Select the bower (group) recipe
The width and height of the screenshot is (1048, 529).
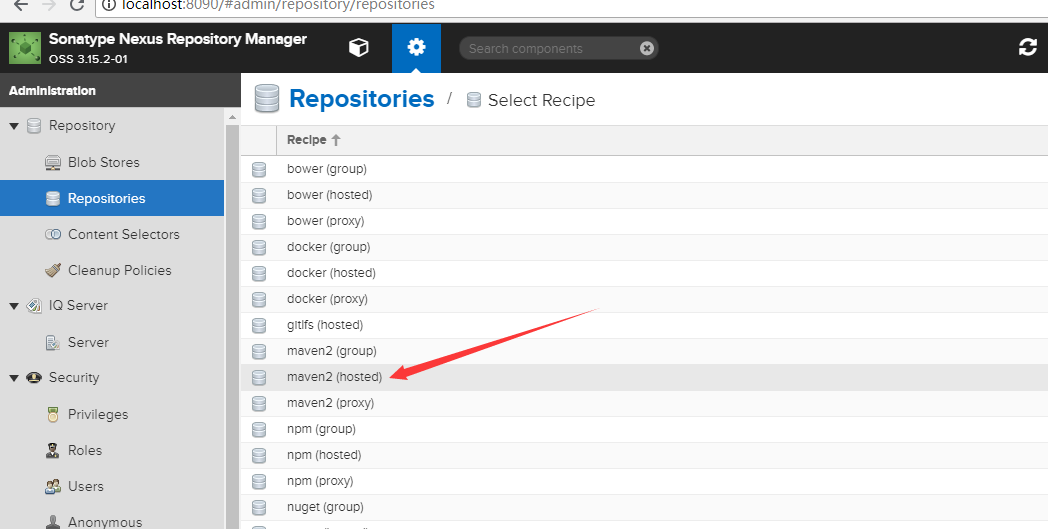644,169
